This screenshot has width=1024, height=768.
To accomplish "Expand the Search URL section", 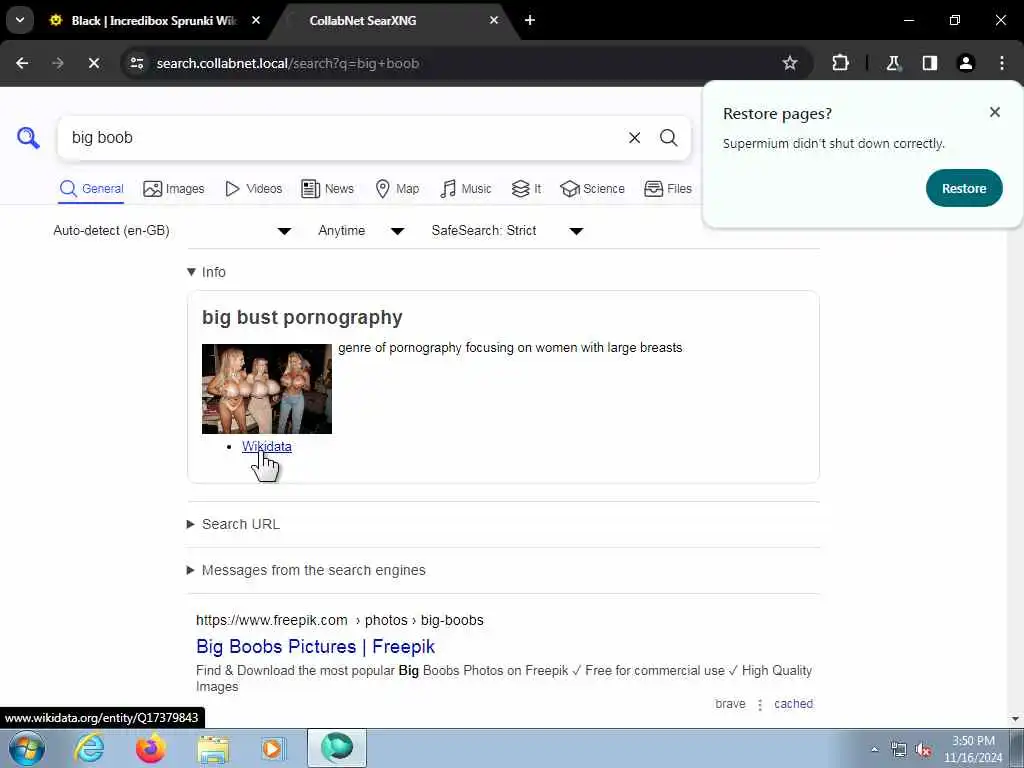I will pos(233,524).
